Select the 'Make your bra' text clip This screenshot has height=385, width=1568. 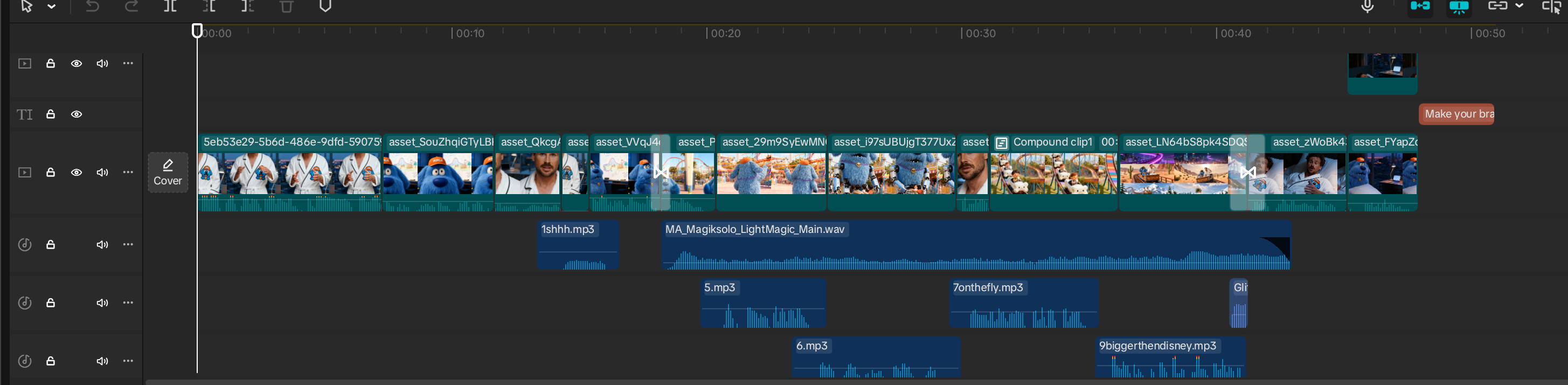(x=1456, y=114)
